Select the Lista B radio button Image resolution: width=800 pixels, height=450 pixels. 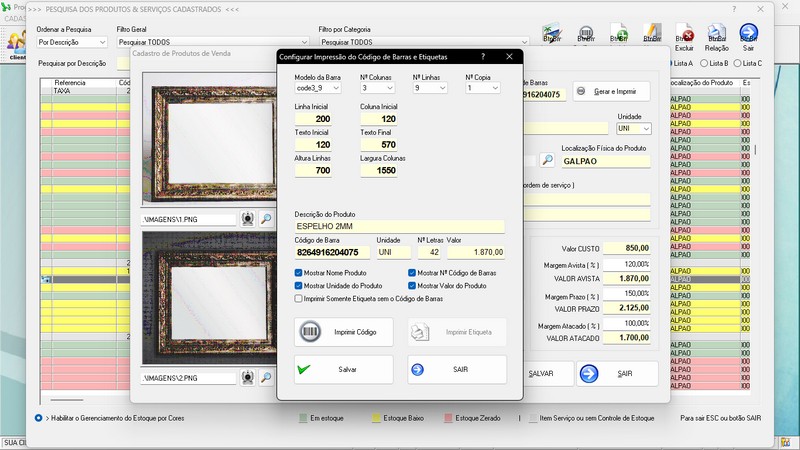tap(706, 63)
